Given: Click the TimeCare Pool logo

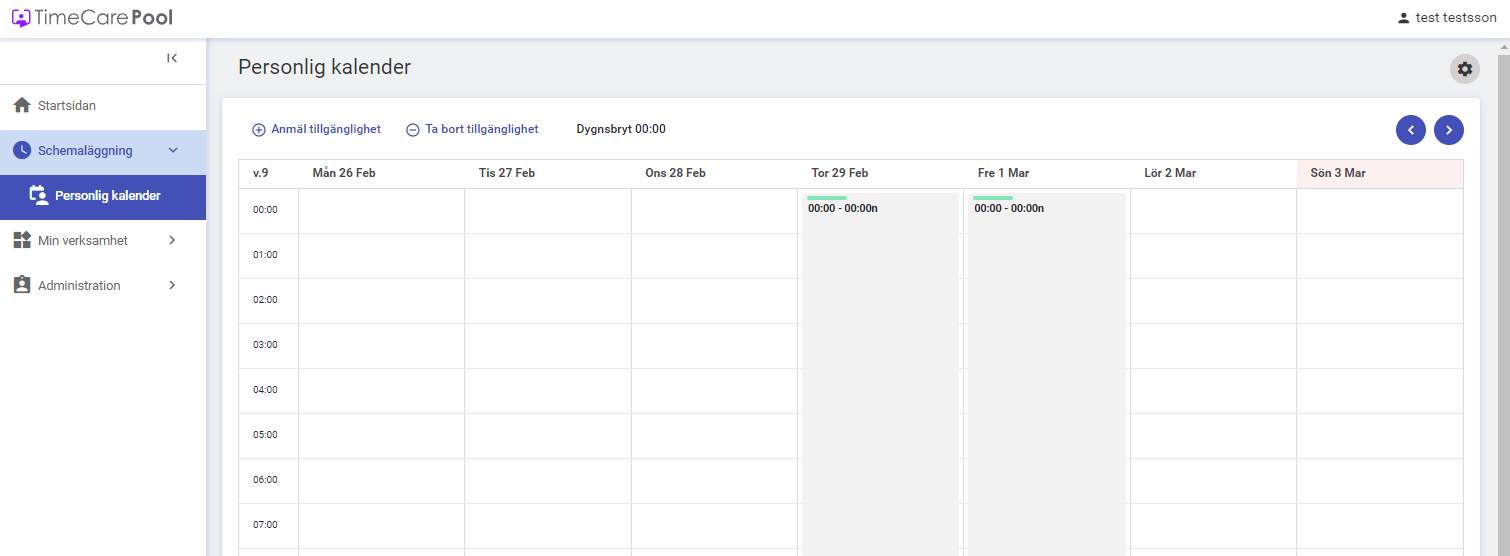Looking at the screenshot, I should point(92,17).
